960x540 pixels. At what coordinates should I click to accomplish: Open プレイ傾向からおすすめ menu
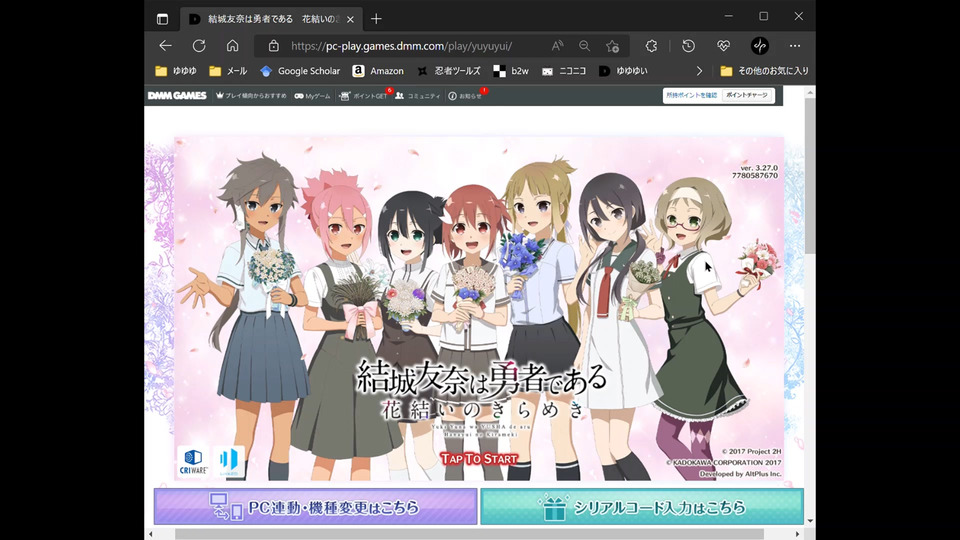251,96
